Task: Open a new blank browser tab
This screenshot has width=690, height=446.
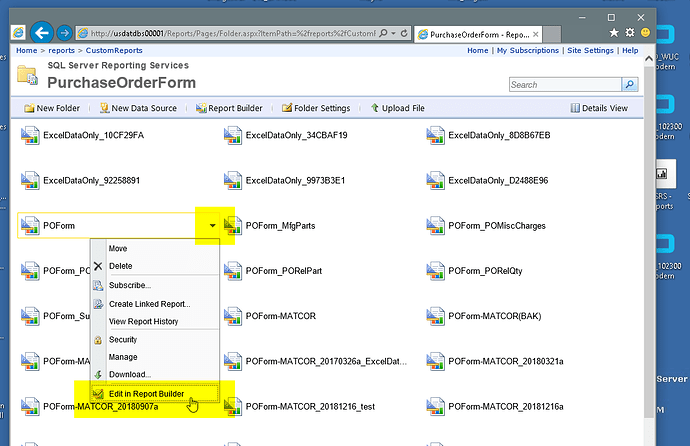Action: (552, 34)
